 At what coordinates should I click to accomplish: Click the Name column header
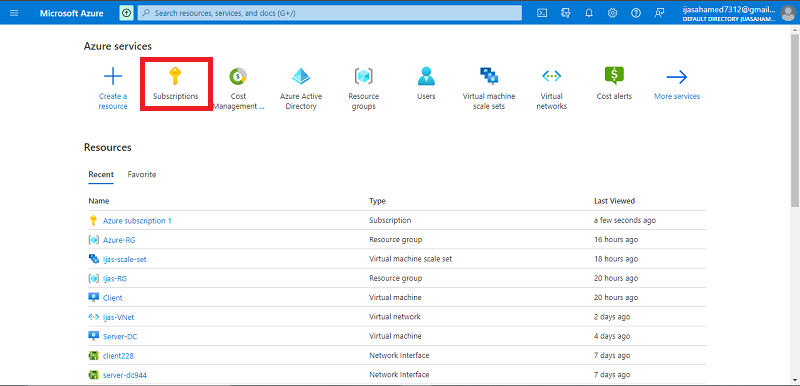[x=99, y=201]
